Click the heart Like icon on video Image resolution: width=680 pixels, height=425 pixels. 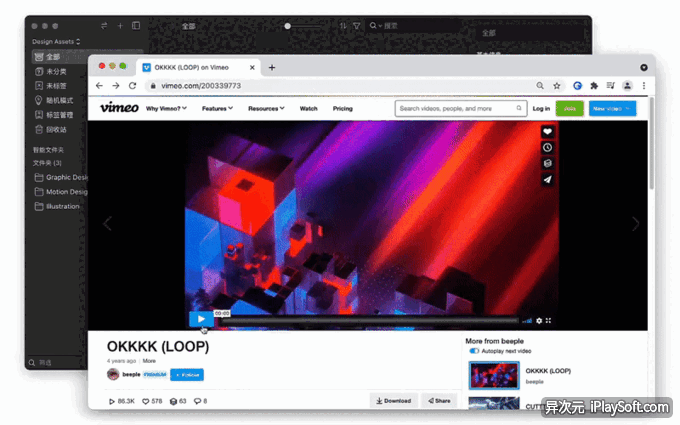click(x=547, y=132)
